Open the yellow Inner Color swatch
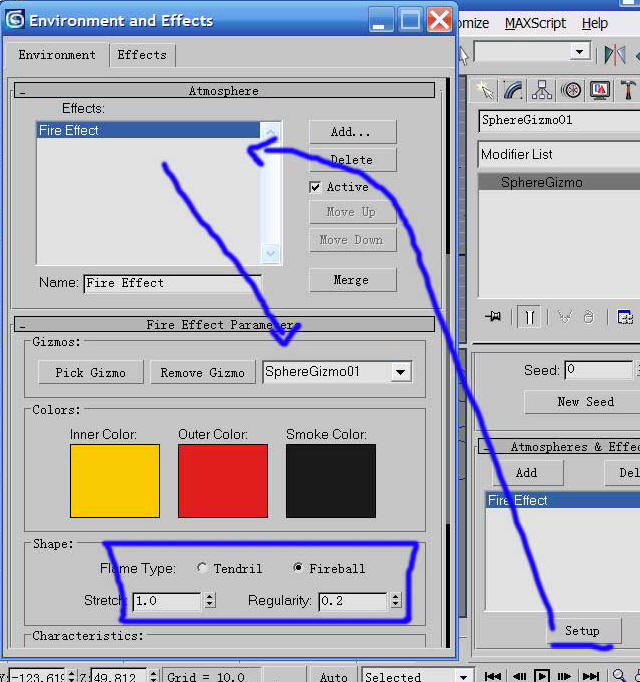This screenshot has width=640, height=682. [115, 481]
